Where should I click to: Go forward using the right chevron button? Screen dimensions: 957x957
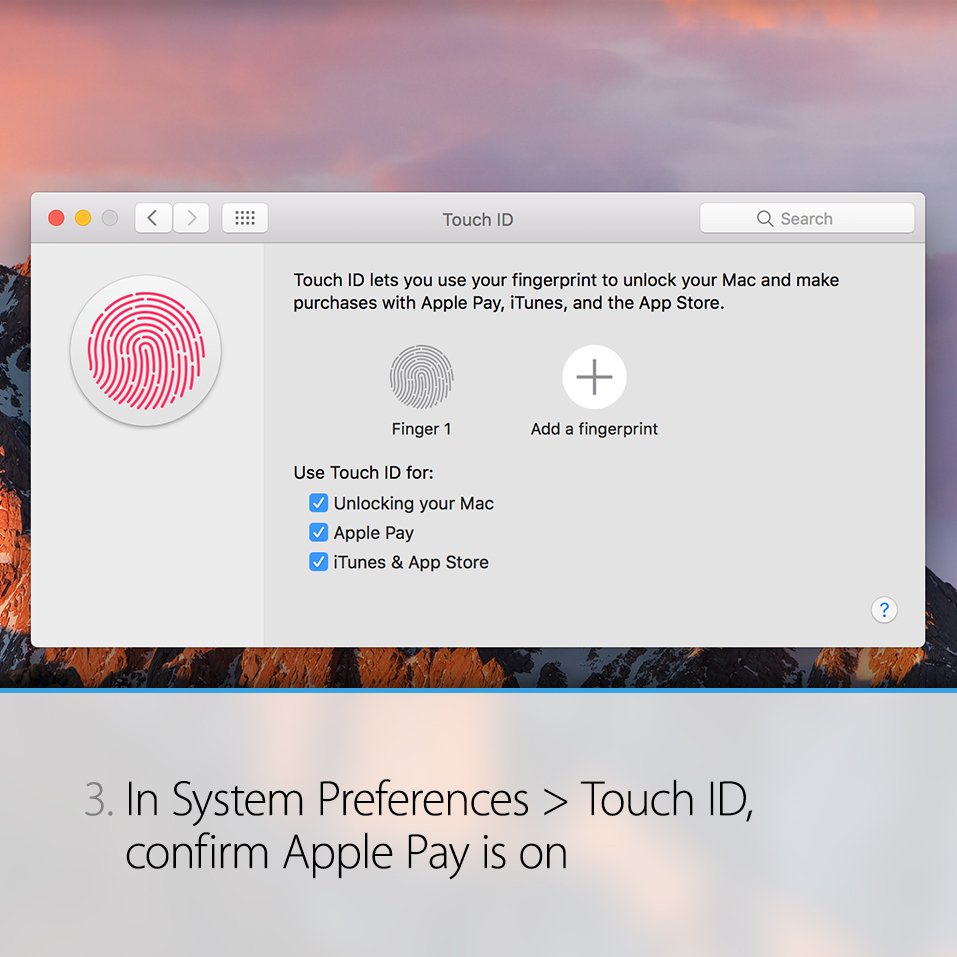[191, 218]
